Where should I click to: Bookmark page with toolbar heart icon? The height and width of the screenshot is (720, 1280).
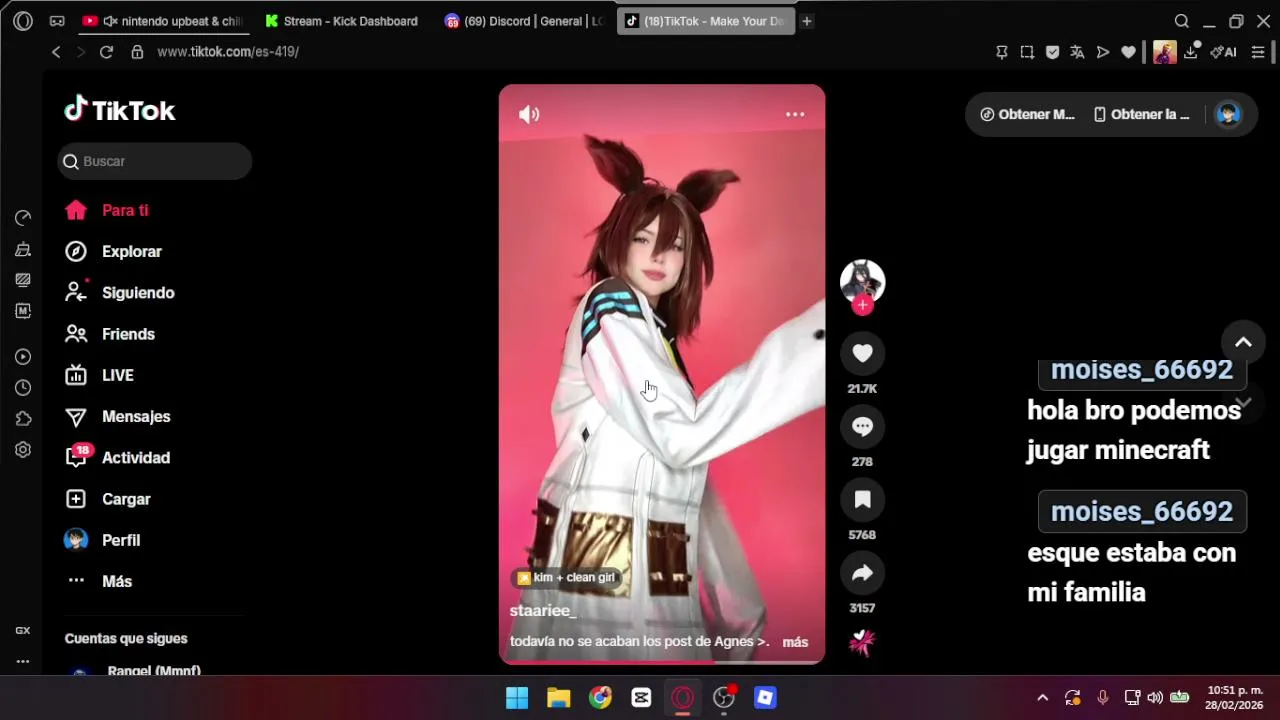tap(1128, 52)
